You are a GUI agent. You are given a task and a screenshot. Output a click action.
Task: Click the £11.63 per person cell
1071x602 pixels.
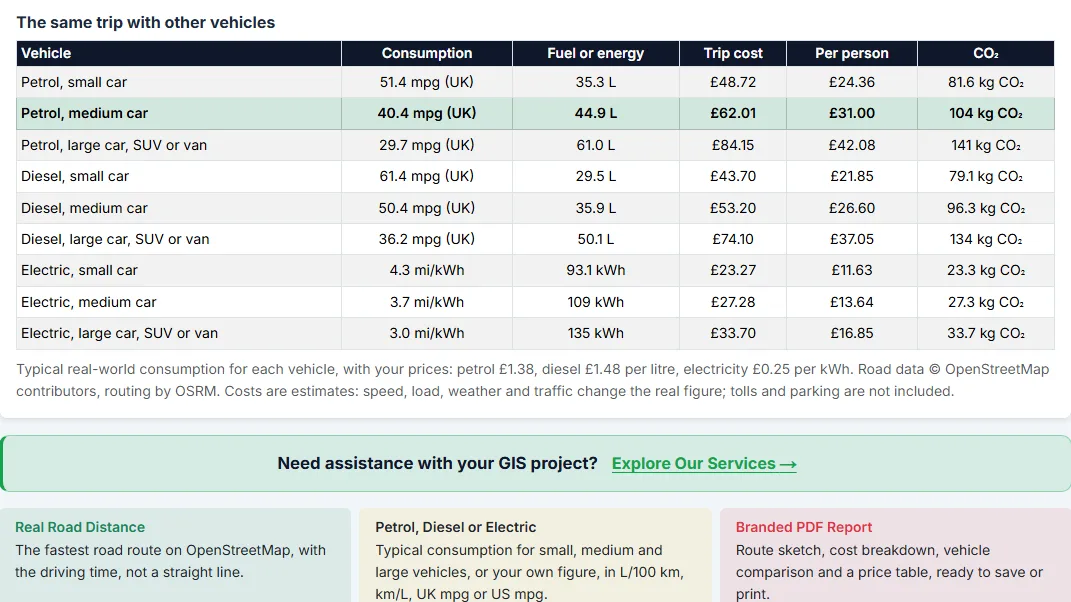point(852,270)
